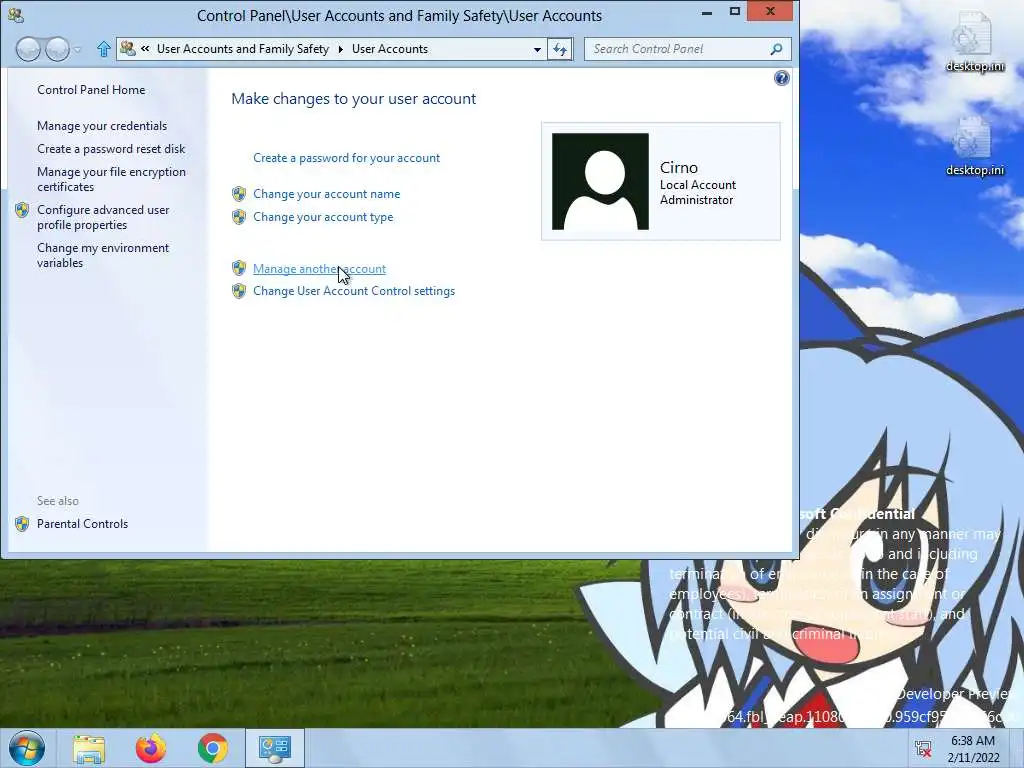Click the address bar users icon

tap(128, 49)
